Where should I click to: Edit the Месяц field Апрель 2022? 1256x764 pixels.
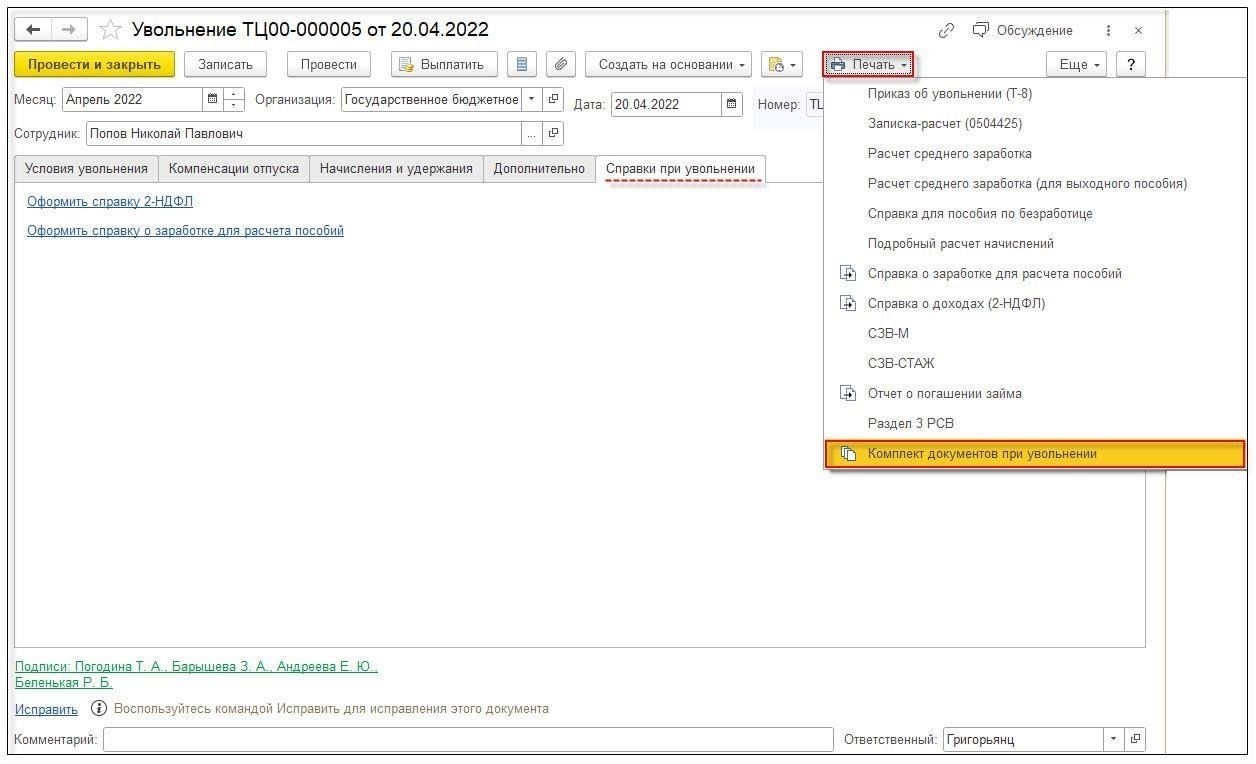[x=133, y=100]
